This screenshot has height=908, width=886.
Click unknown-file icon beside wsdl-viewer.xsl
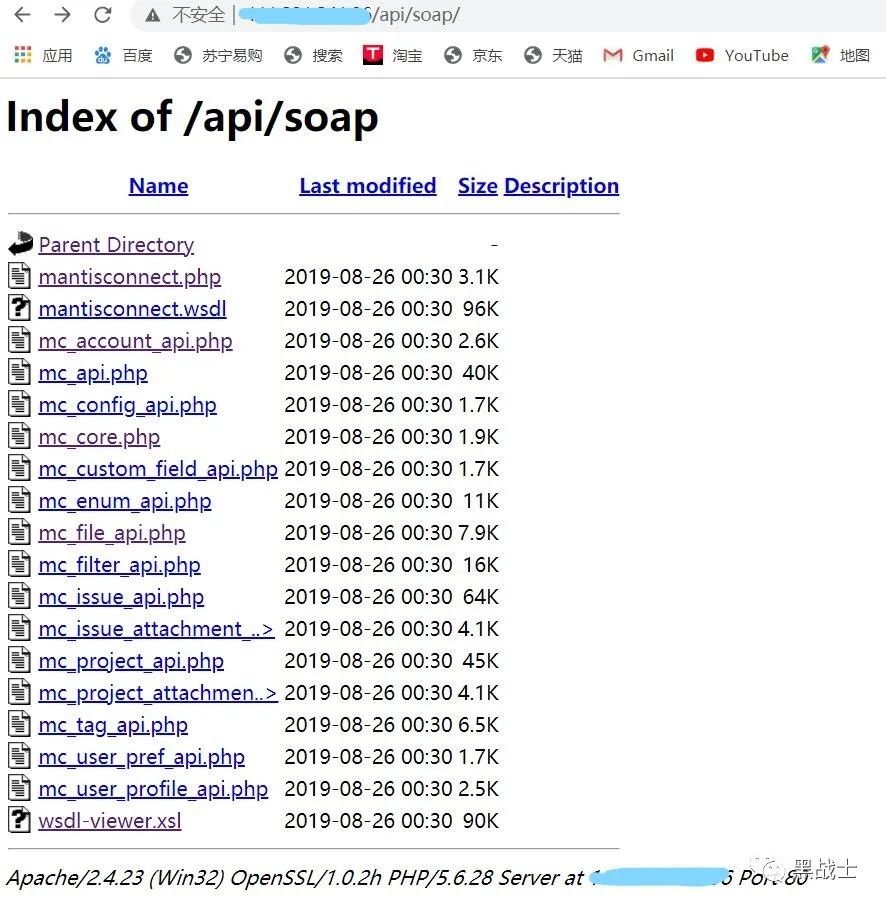click(19, 819)
